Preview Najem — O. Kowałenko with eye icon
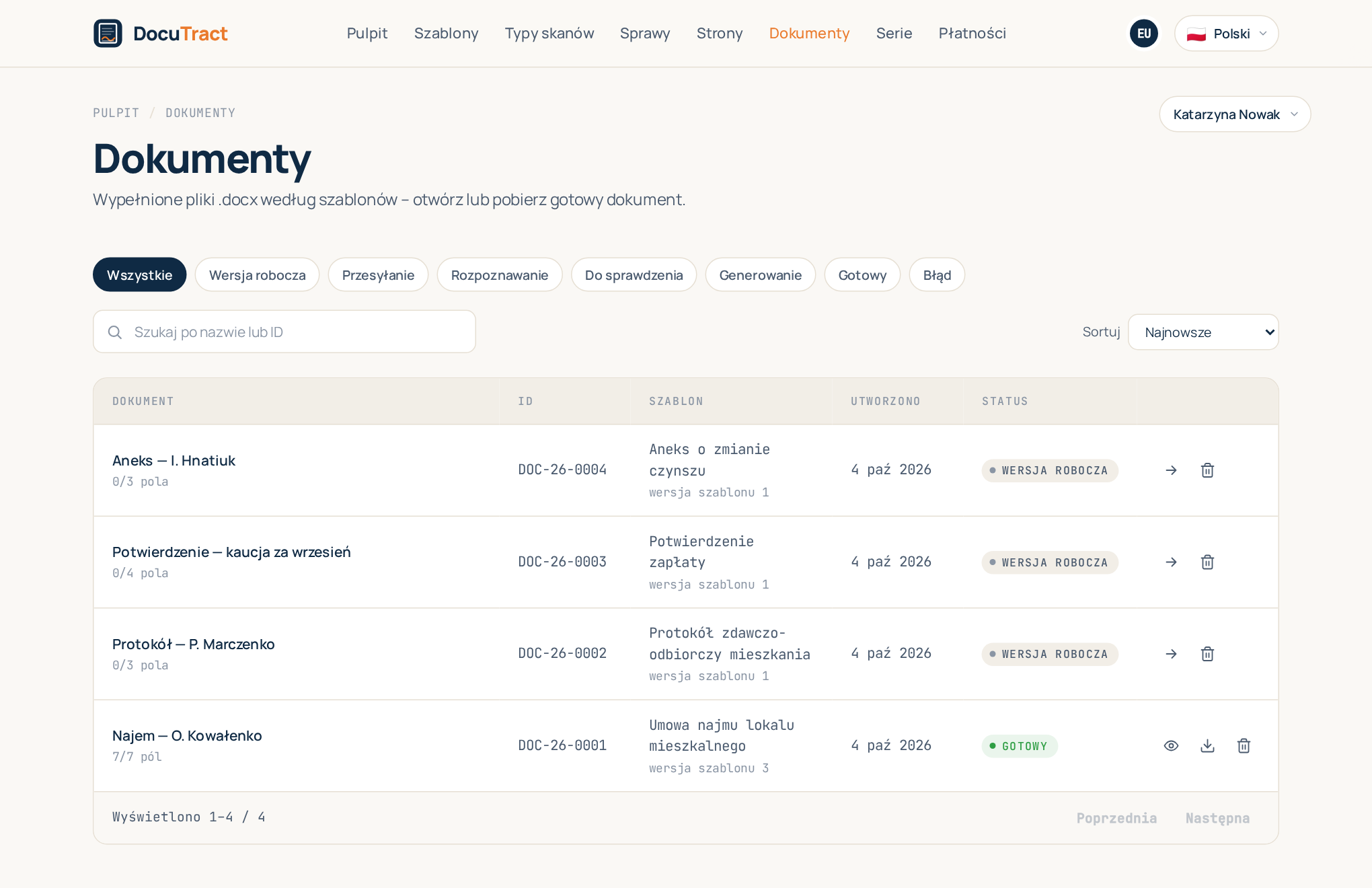The image size is (1372, 888). coord(1171,745)
